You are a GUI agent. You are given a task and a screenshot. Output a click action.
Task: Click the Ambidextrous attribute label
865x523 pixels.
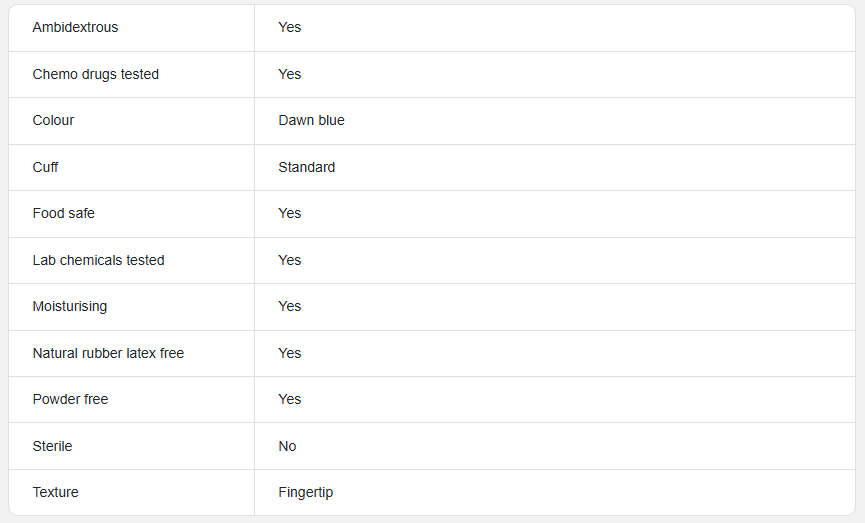coord(75,28)
